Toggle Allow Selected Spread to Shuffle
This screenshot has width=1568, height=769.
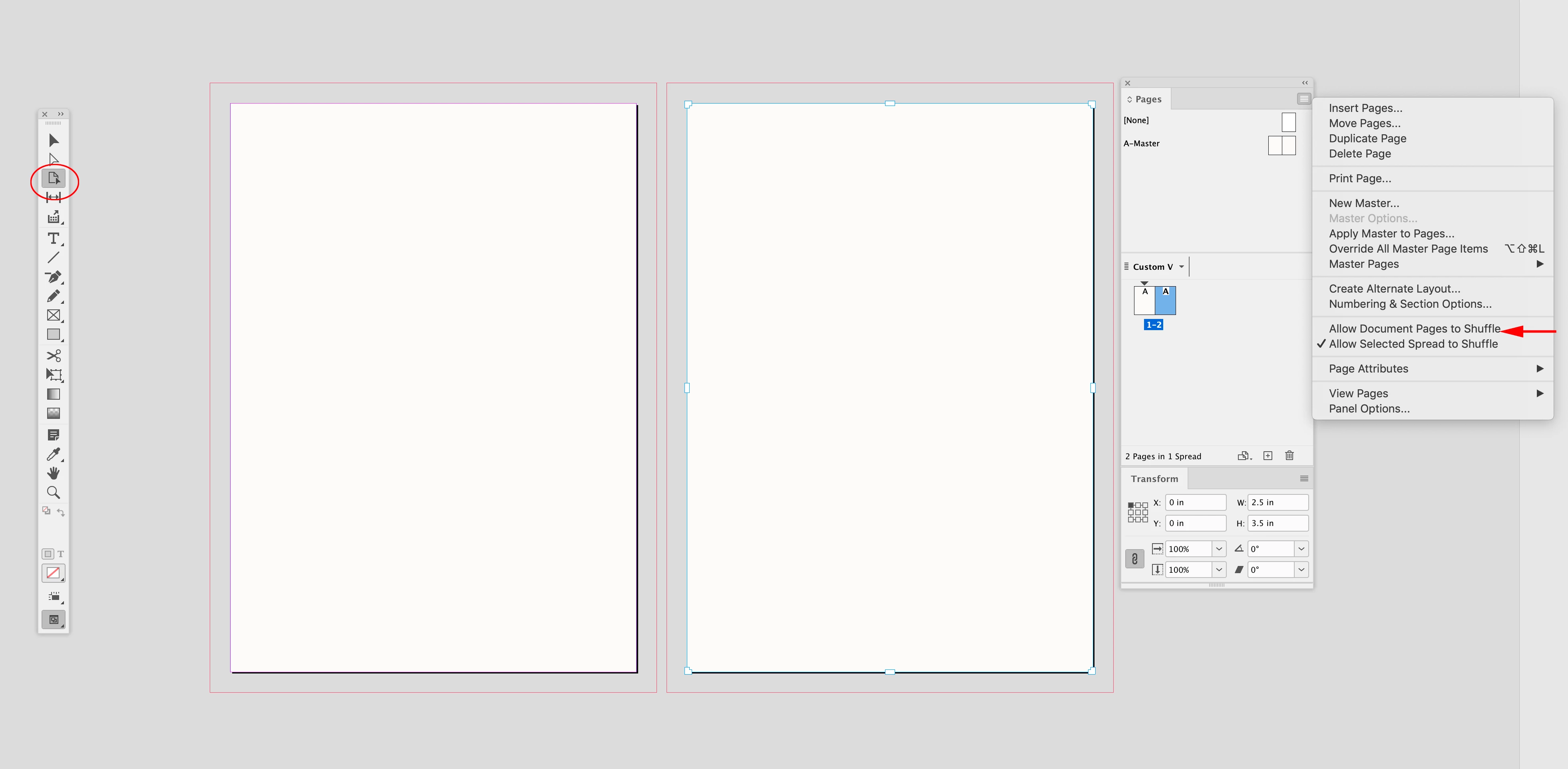click(1413, 344)
